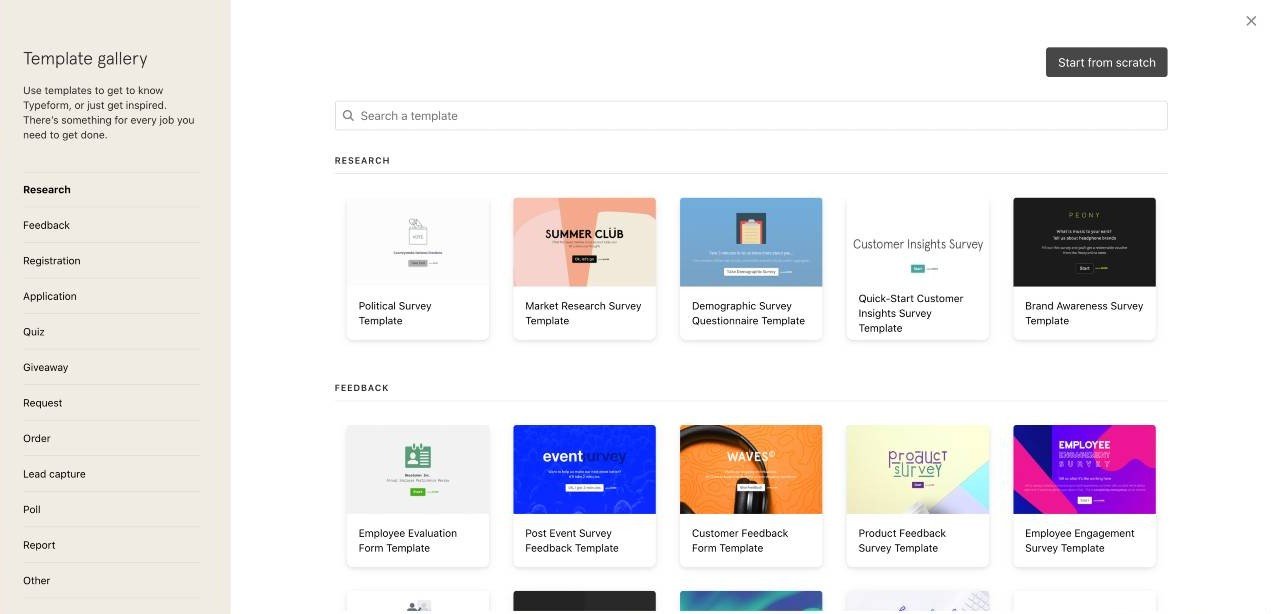
Task: Select the Employee Evaluation Form thumbnail
Action: pos(417,469)
